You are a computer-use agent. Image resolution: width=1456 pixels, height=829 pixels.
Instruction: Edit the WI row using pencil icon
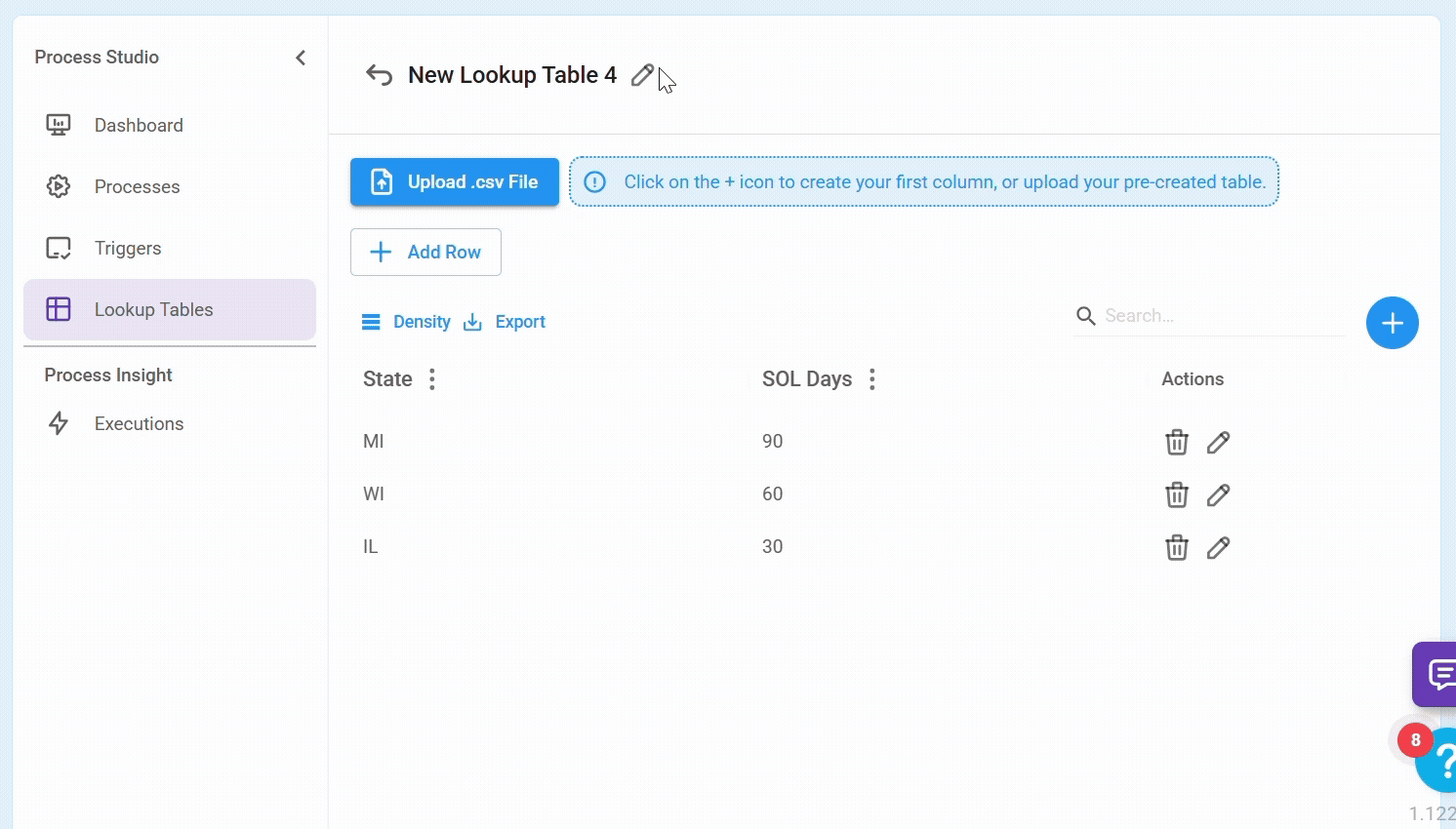tap(1218, 494)
